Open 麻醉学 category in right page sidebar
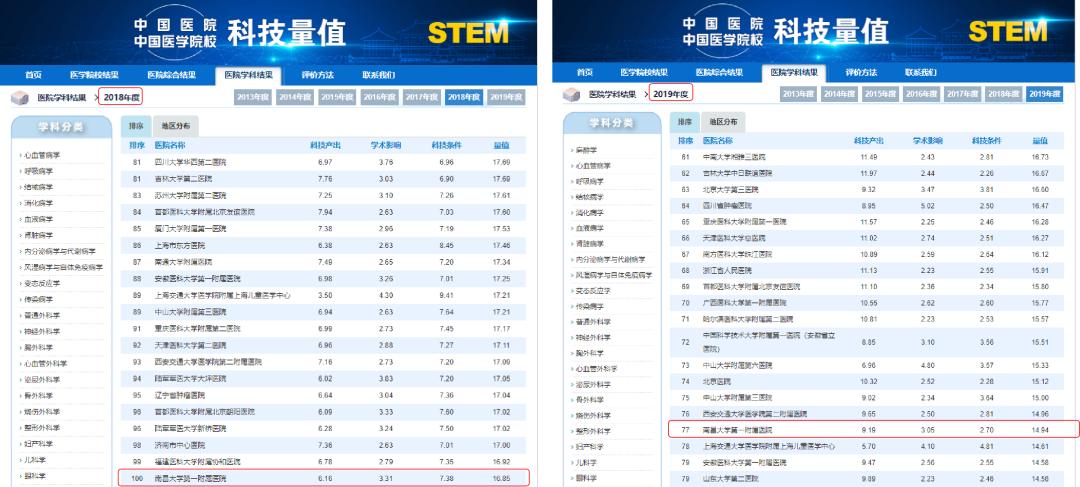 584,149
